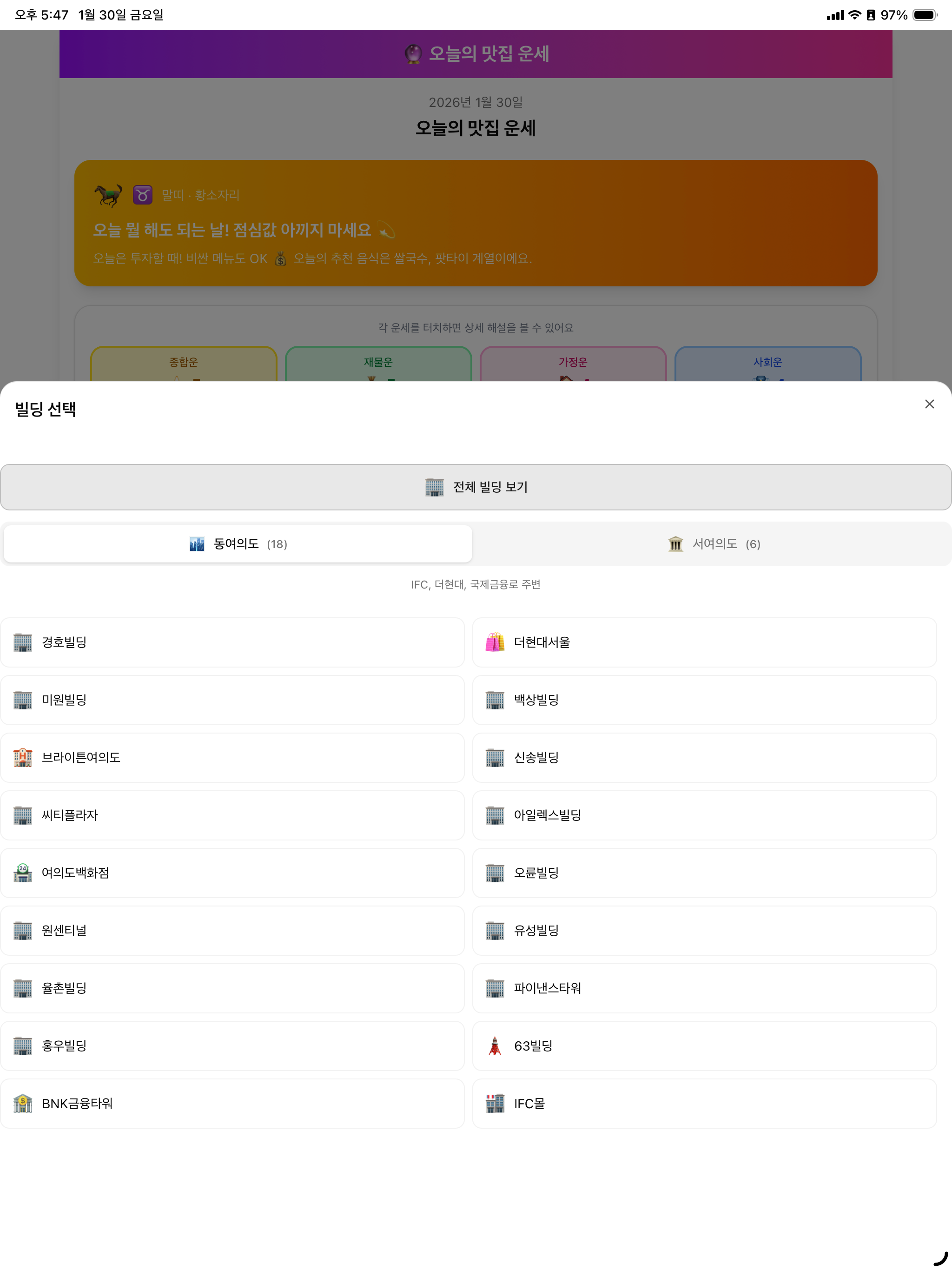Choose the 미원빌딩 building text
This screenshot has width=952, height=1270.
point(64,700)
